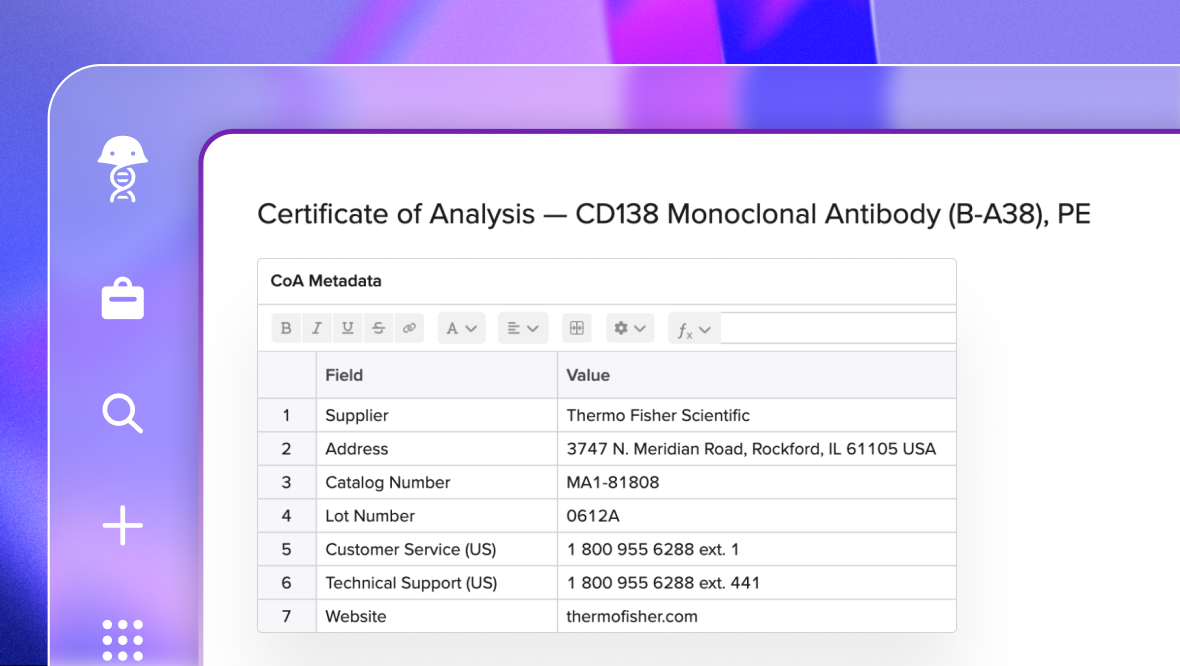Insert a hyperlink using the link icon
The height and width of the screenshot is (666, 1180).
tap(409, 328)
